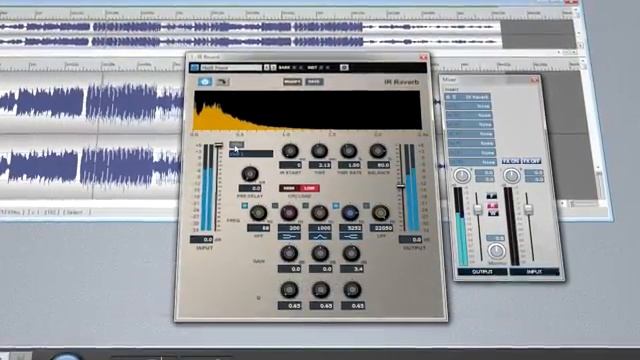Click the second dark button beside the IR Reverb title
Screen dimensions: 640x360
point(314,82)
